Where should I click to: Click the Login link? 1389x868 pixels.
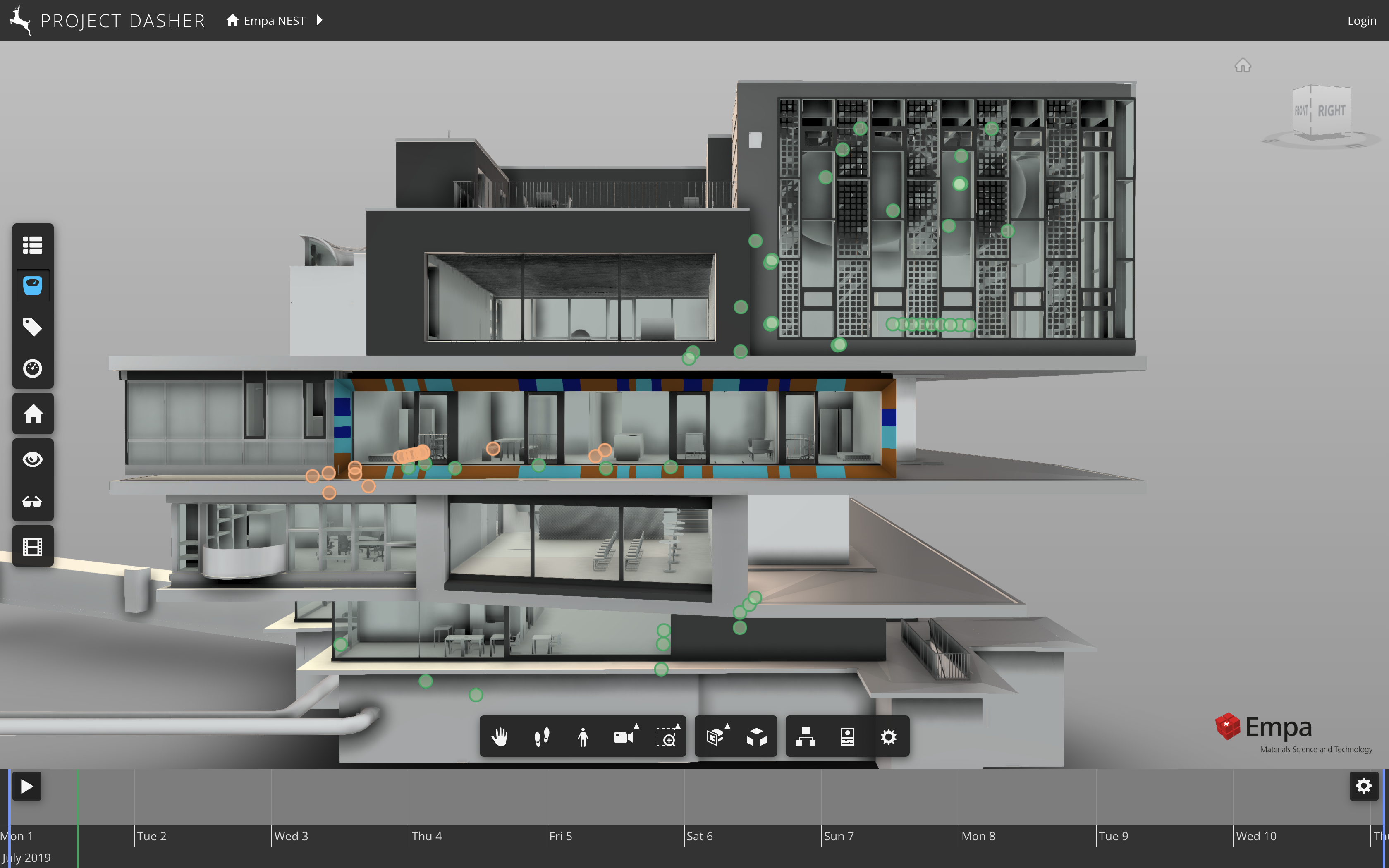click(x=1361, y=21)
